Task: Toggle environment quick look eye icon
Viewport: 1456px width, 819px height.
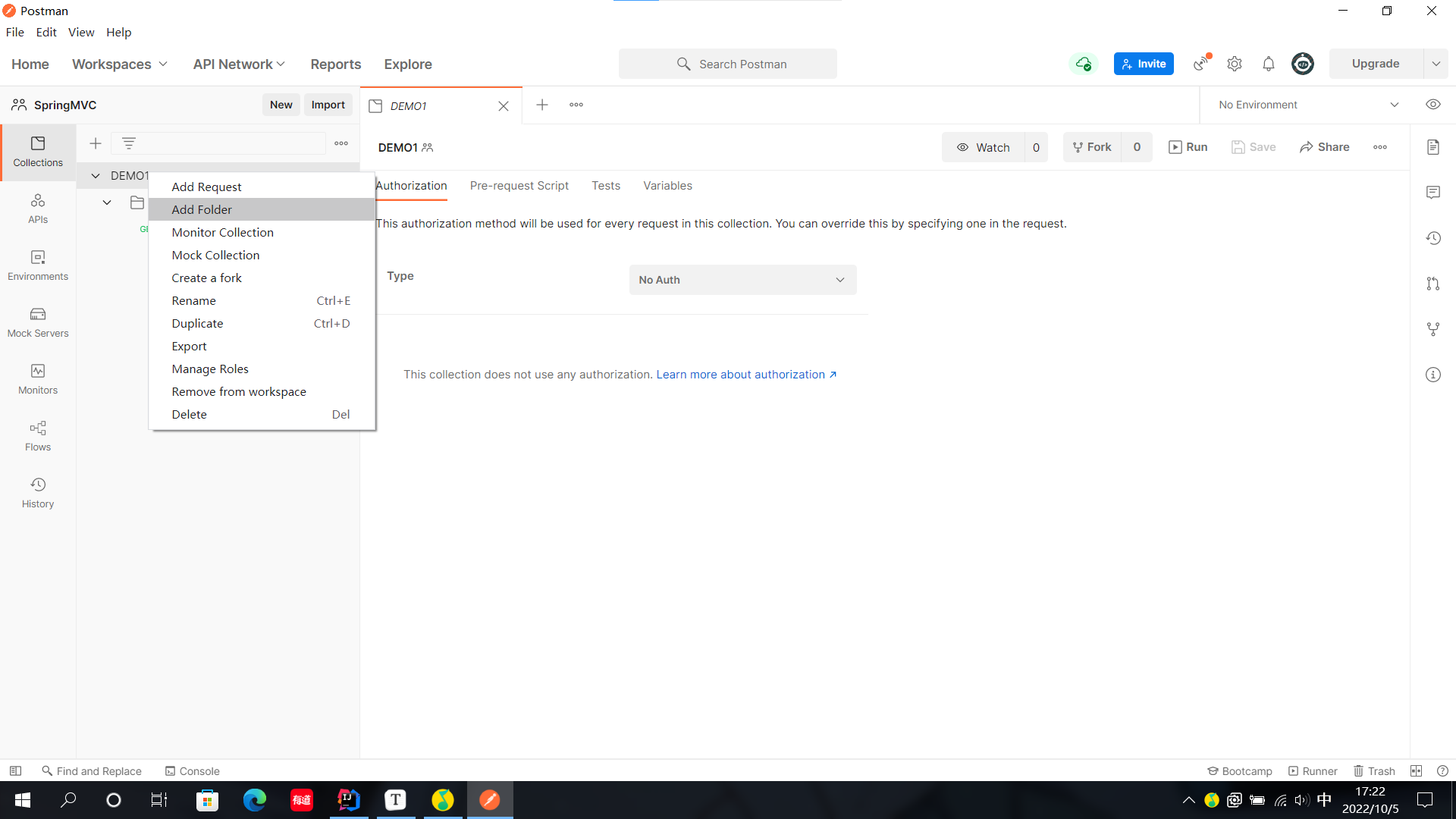Action: pyautogui.click(x=1432, y=105)
